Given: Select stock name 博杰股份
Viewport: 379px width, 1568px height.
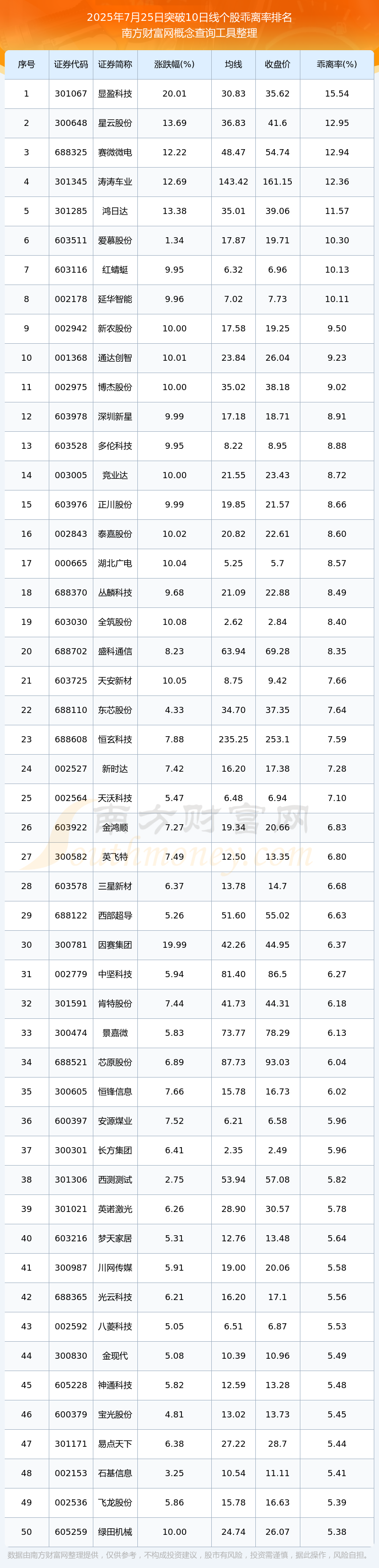Looking at the screenshot, I should point(115,387).
